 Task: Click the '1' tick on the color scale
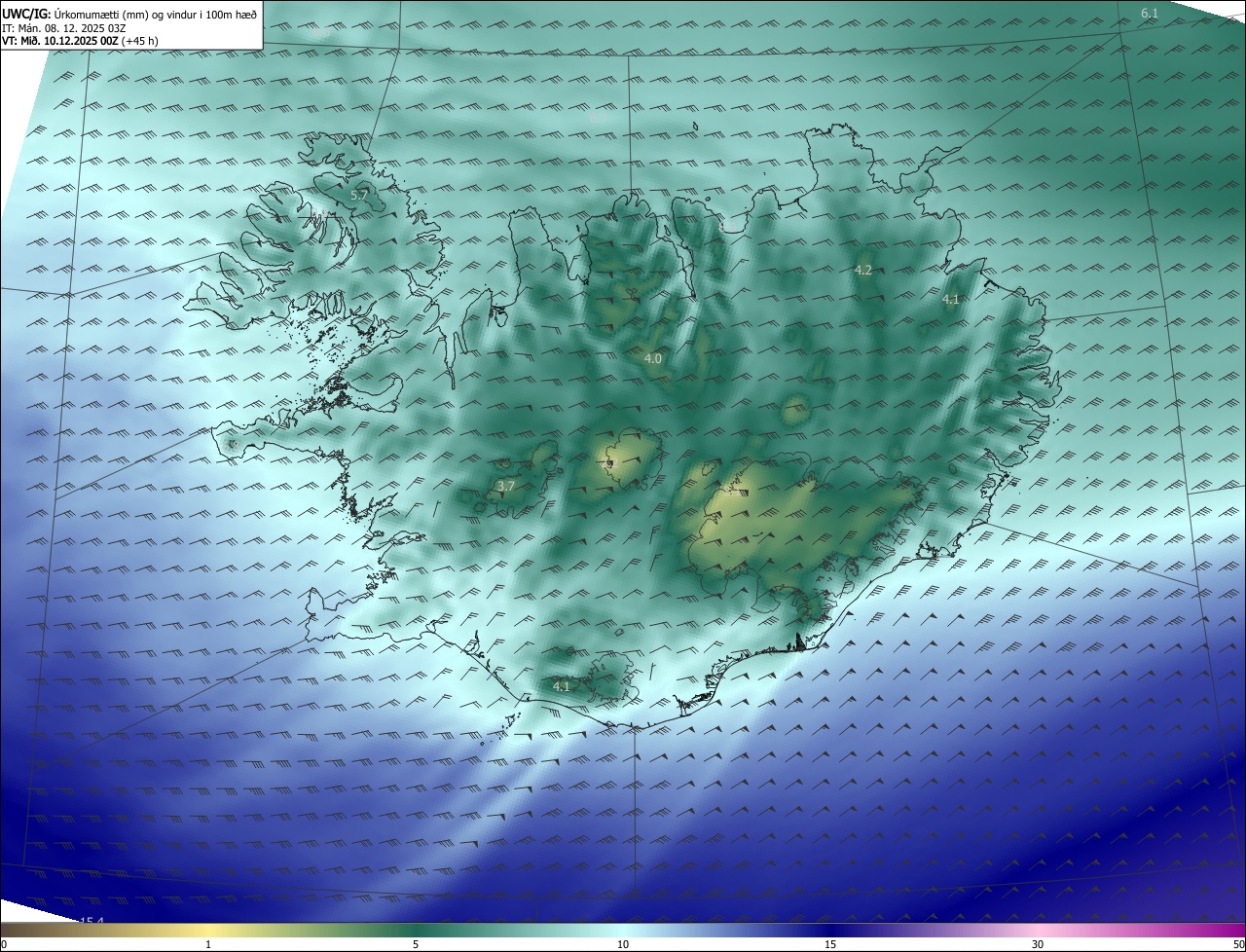[208, 944]
